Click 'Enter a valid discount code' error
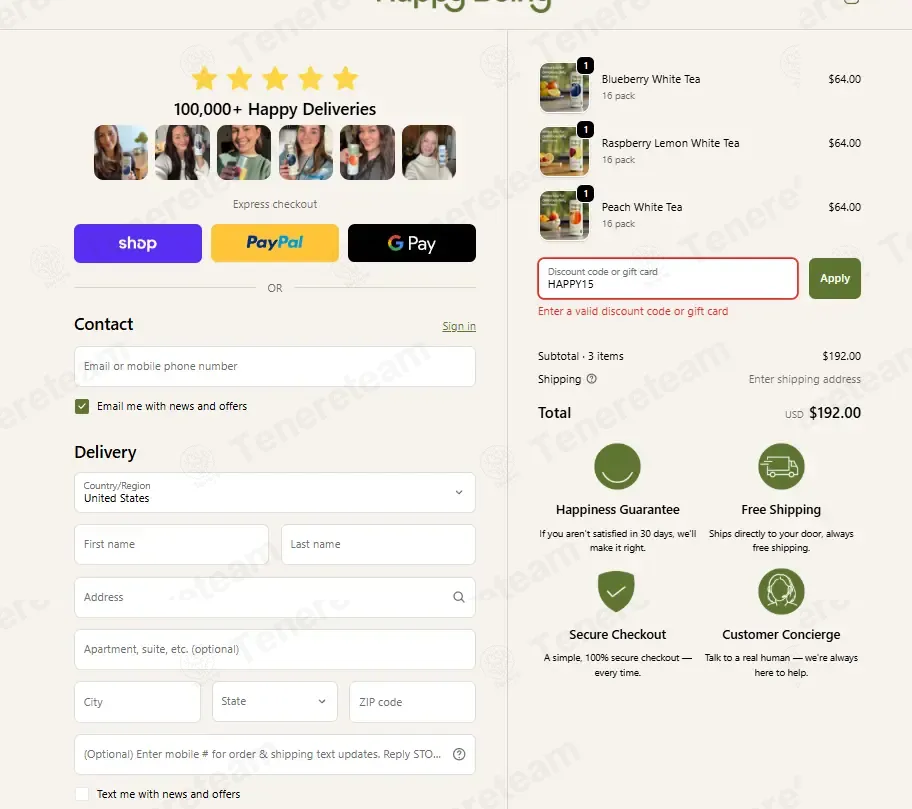Screen dimensions: 912x809 click(x=633, y=311)
